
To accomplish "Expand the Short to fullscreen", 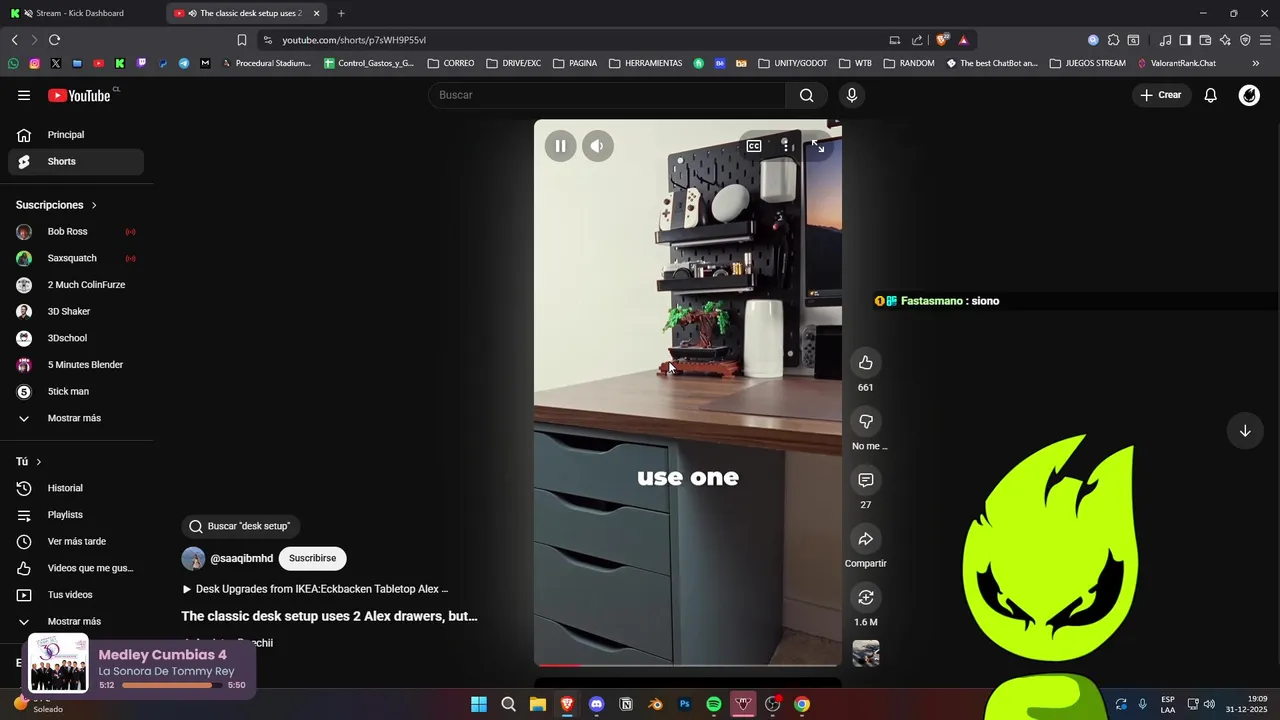I will pos(817,146).
